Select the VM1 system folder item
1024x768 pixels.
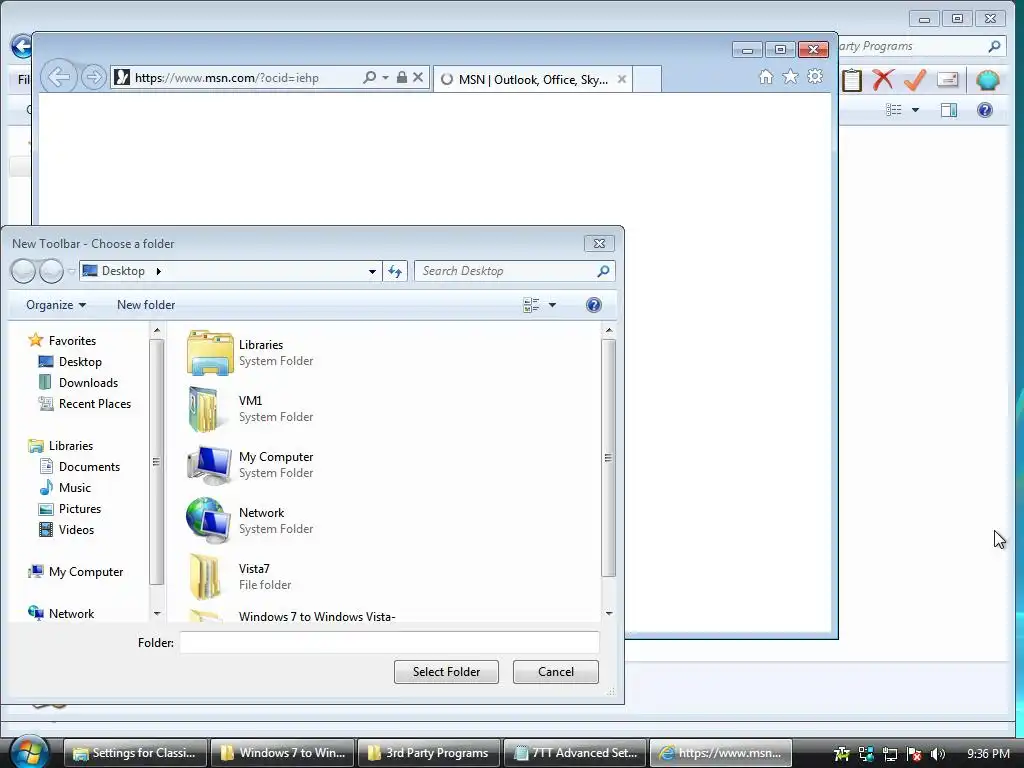(251, 409)
